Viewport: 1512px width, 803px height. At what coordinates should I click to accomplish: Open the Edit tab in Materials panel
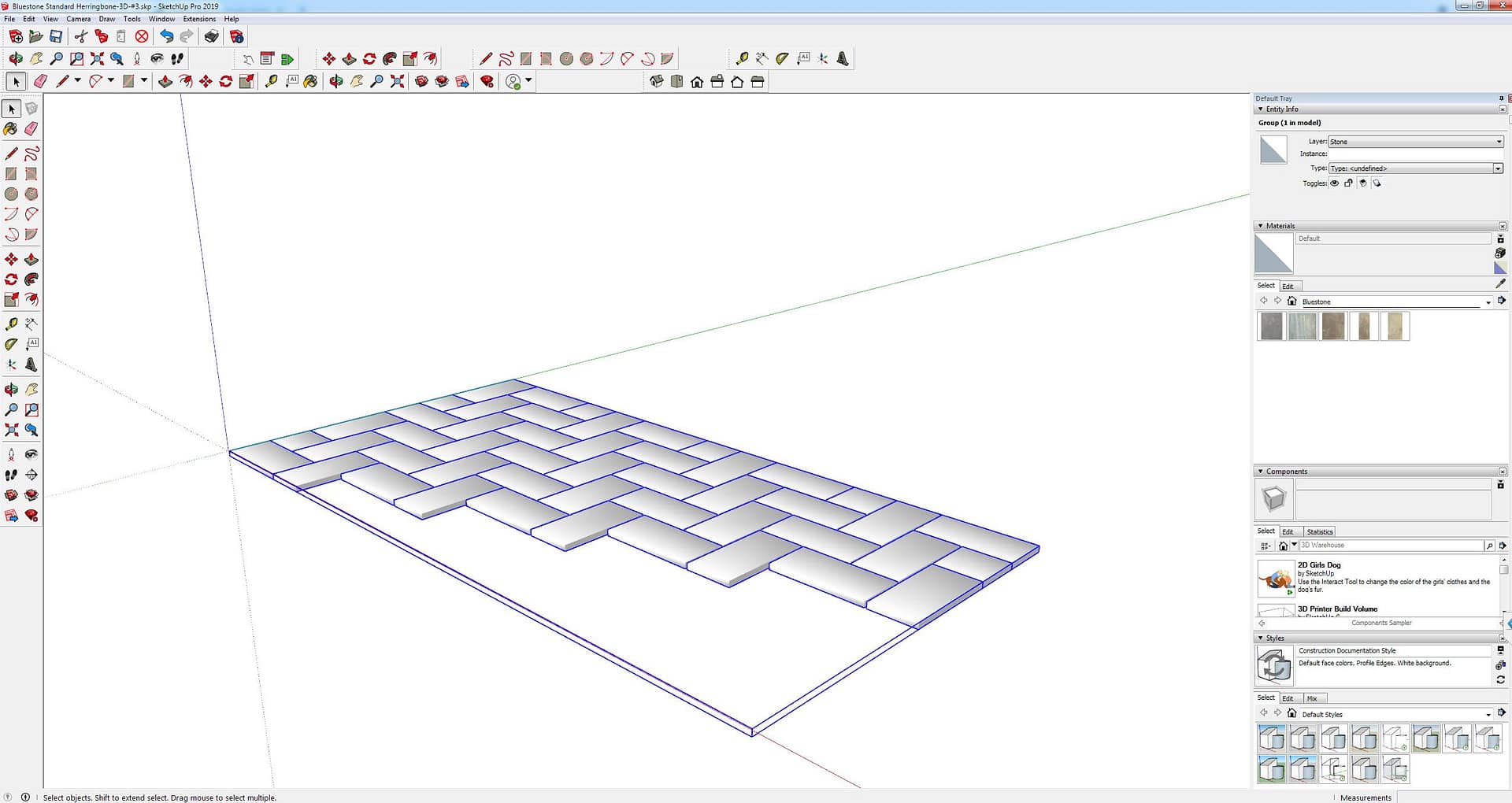(1288, 287)
